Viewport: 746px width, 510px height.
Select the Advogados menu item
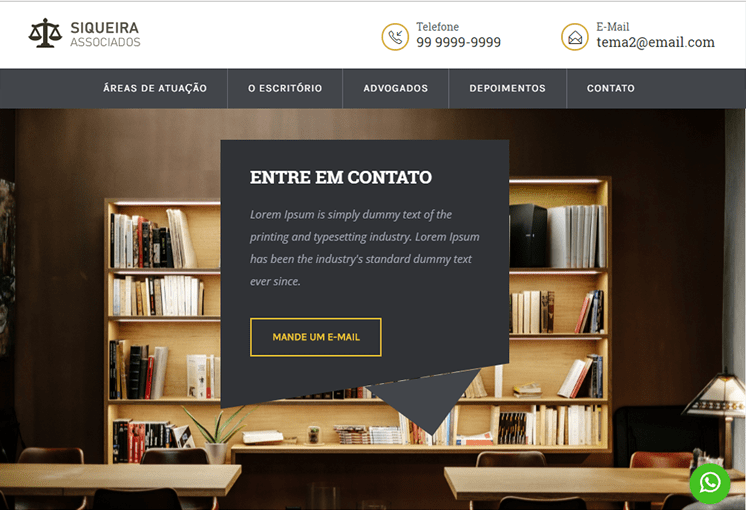coord(395,88)
